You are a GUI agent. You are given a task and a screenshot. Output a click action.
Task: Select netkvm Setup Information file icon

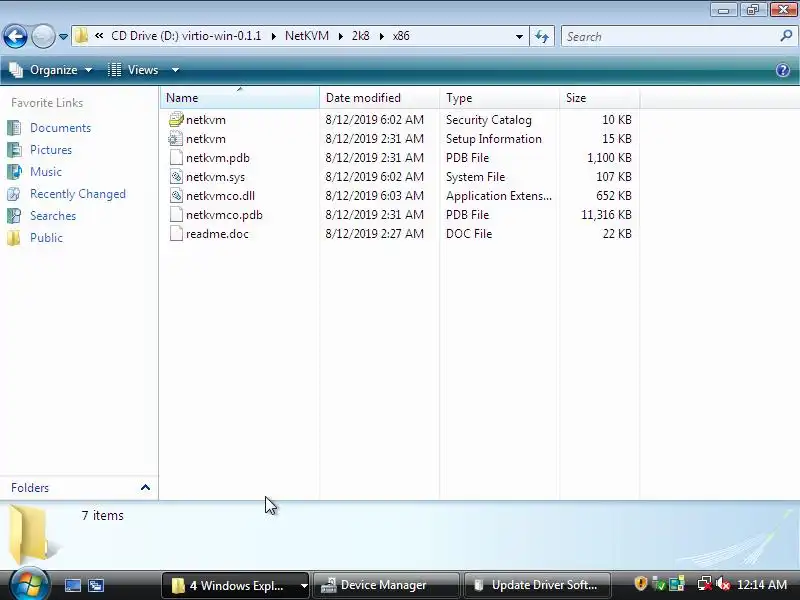tap(176, 139)
